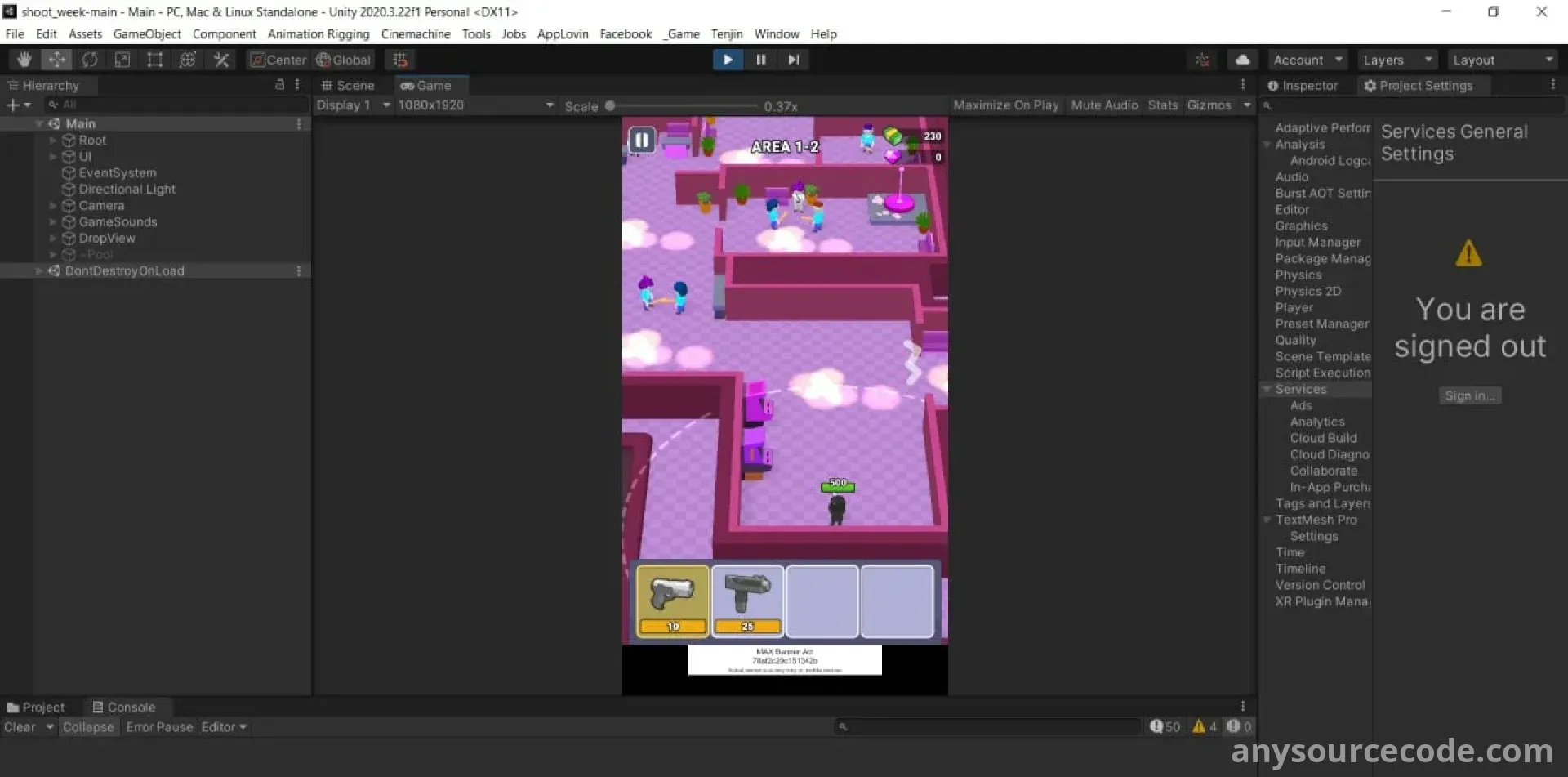Open the Cinemachine menu

(x=416, y=34)
